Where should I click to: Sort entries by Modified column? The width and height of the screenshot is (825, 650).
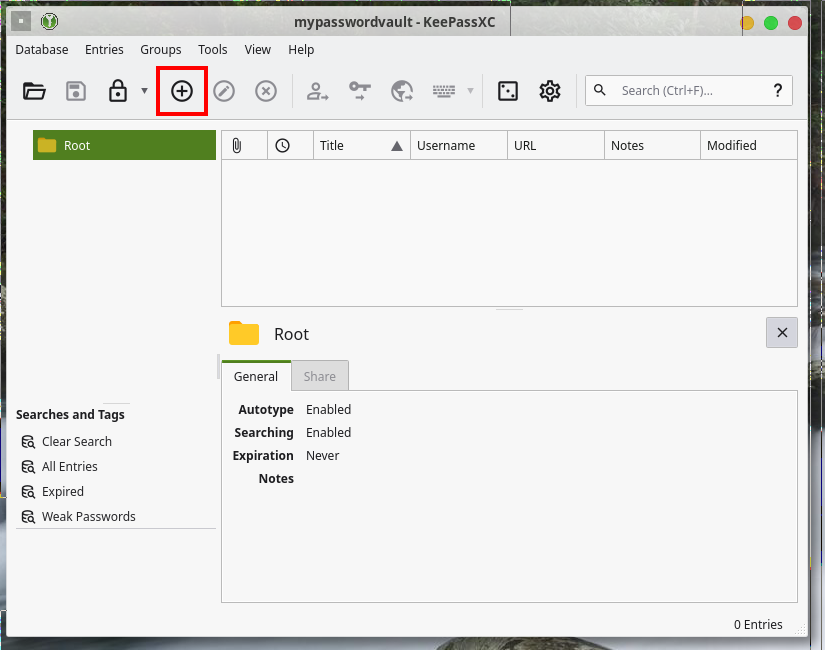[x=749, y=145]
